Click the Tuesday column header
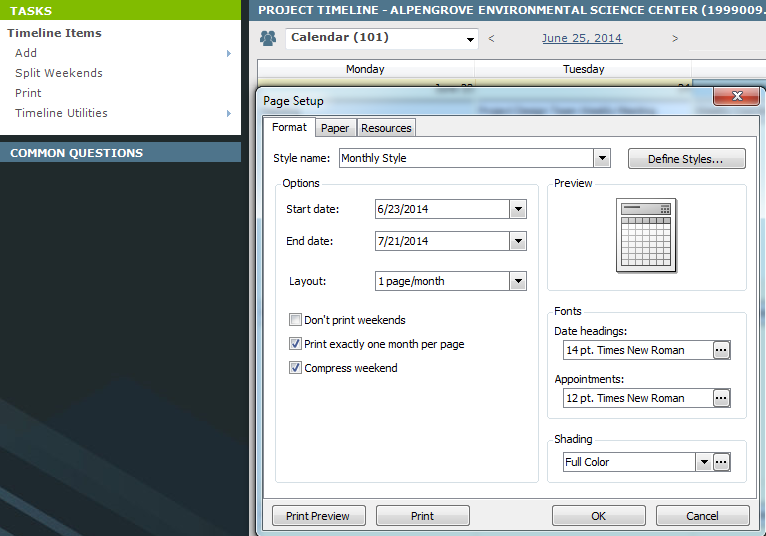Image resolution: width=766 pixels, height=536 pixels. 583,69
